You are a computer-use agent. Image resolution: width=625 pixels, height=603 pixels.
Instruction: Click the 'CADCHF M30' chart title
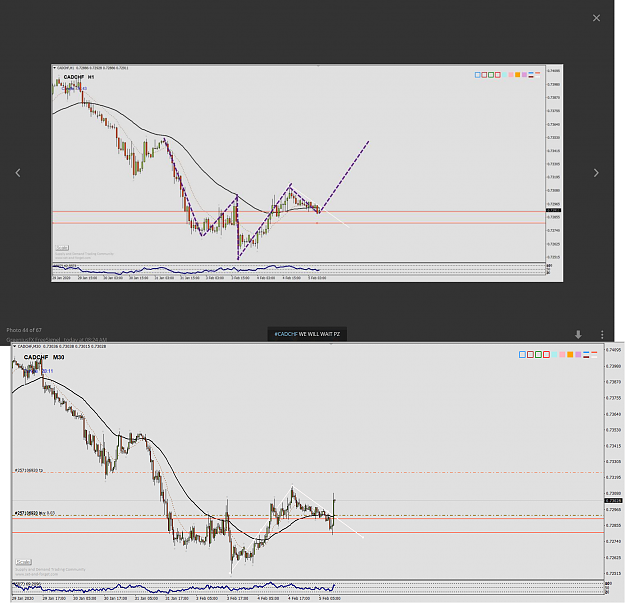tap(44, 357)
